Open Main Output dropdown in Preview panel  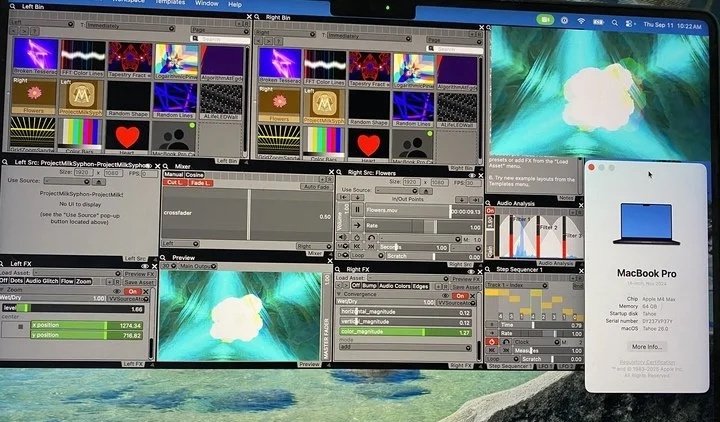click(x=197, y=266)
